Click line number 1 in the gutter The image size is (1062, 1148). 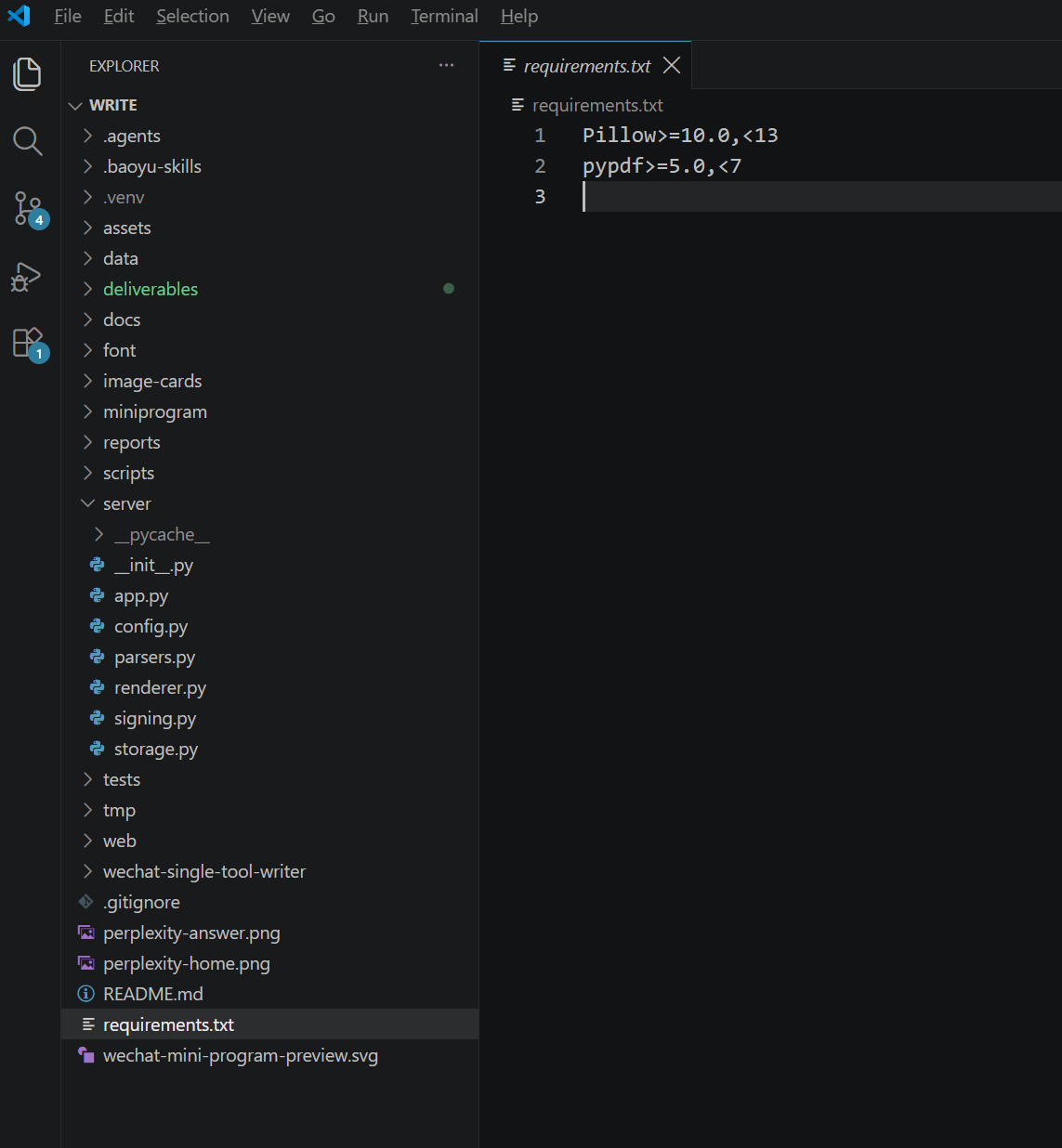[x=540, y=136]
